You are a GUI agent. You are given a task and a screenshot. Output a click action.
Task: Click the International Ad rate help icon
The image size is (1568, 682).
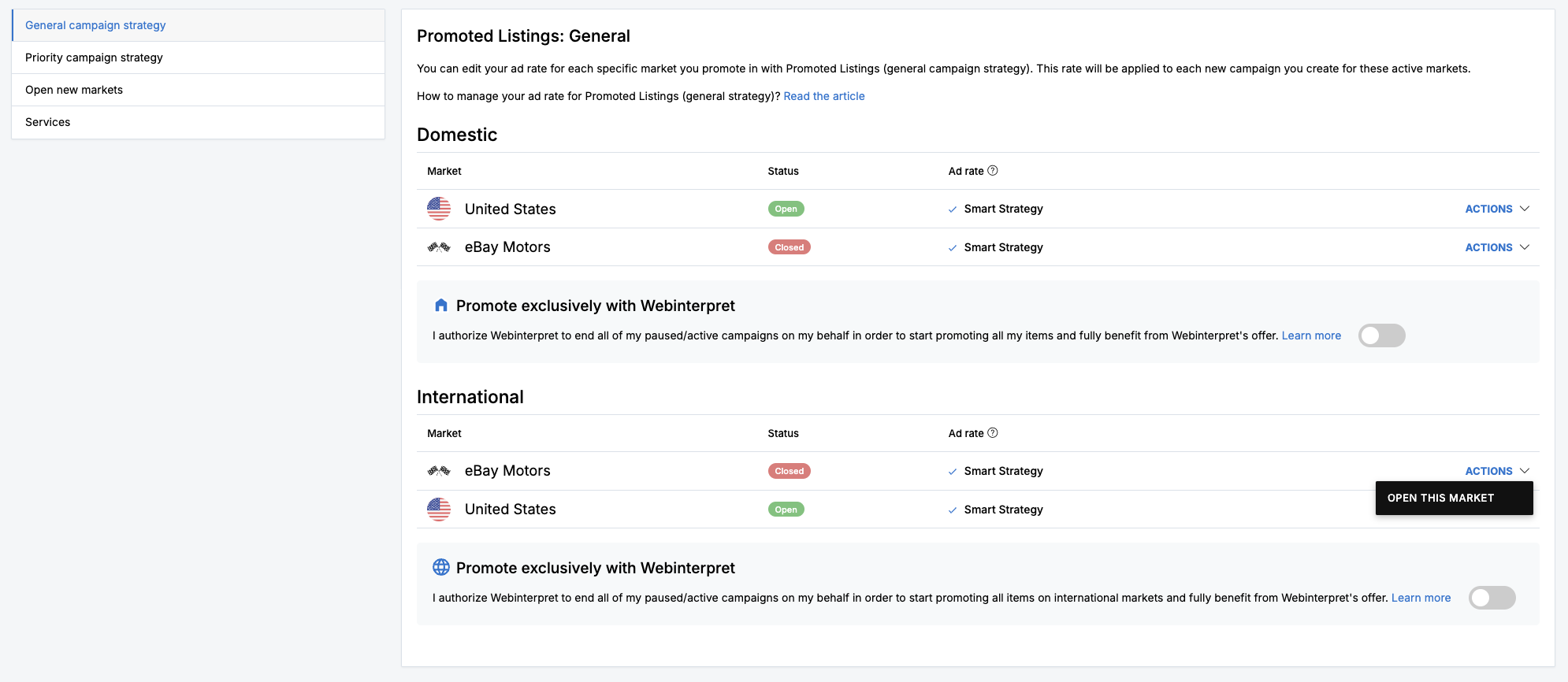993,432
